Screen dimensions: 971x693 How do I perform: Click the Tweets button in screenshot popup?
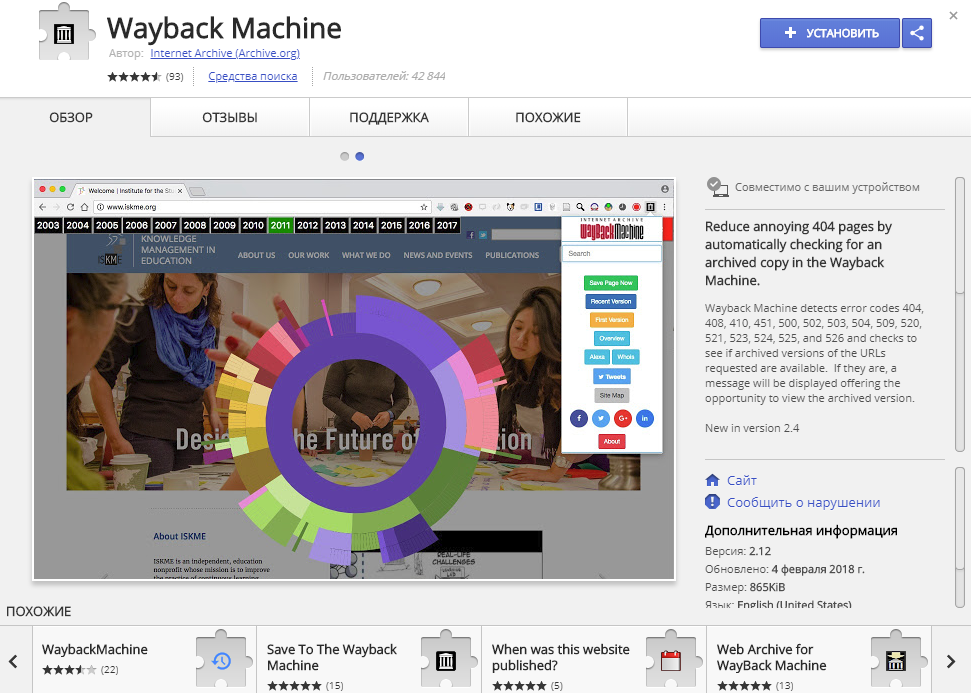tap(612, 377)
